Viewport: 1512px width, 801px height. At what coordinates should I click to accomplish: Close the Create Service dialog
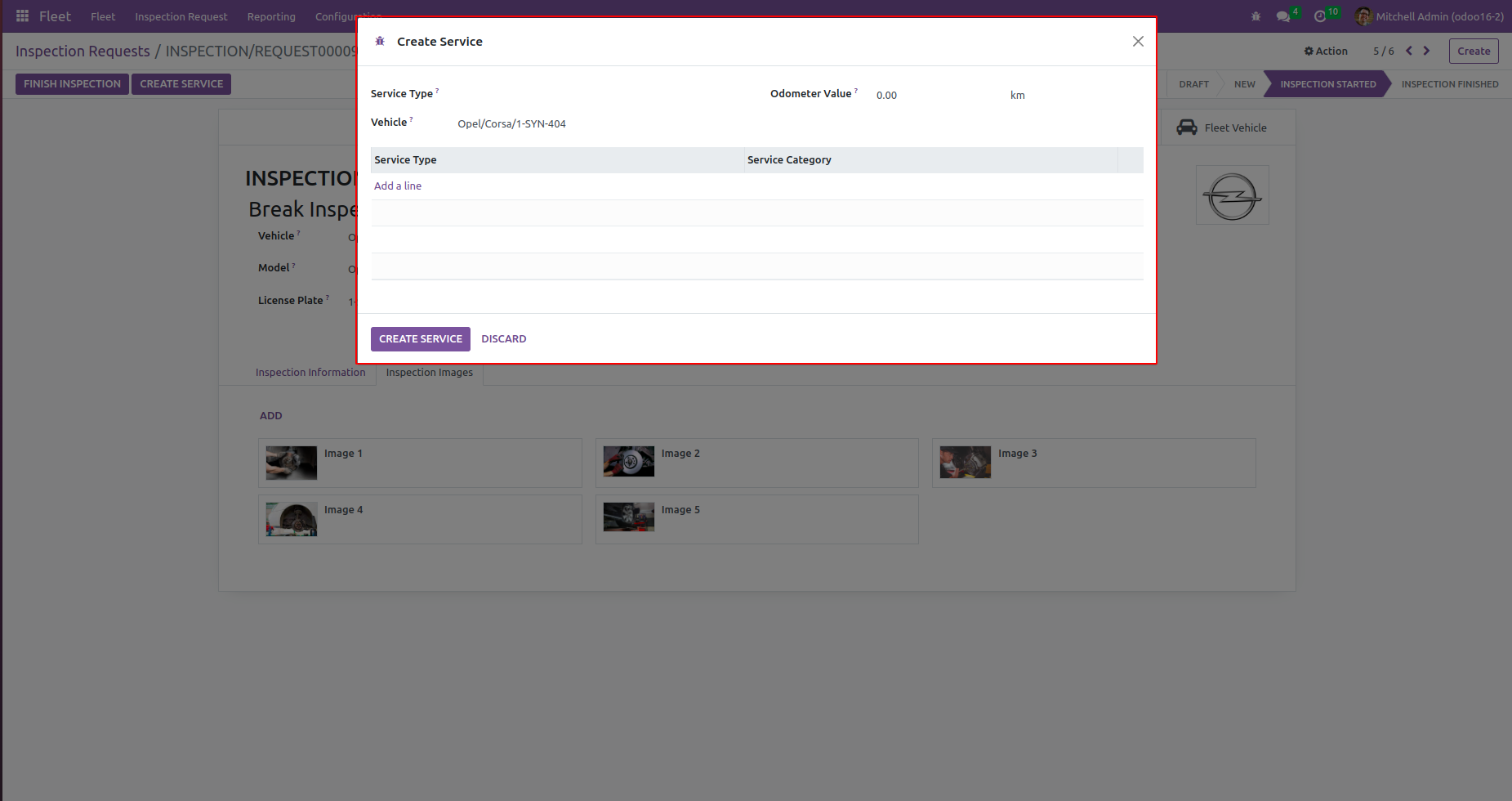(x=1138, y=41)
